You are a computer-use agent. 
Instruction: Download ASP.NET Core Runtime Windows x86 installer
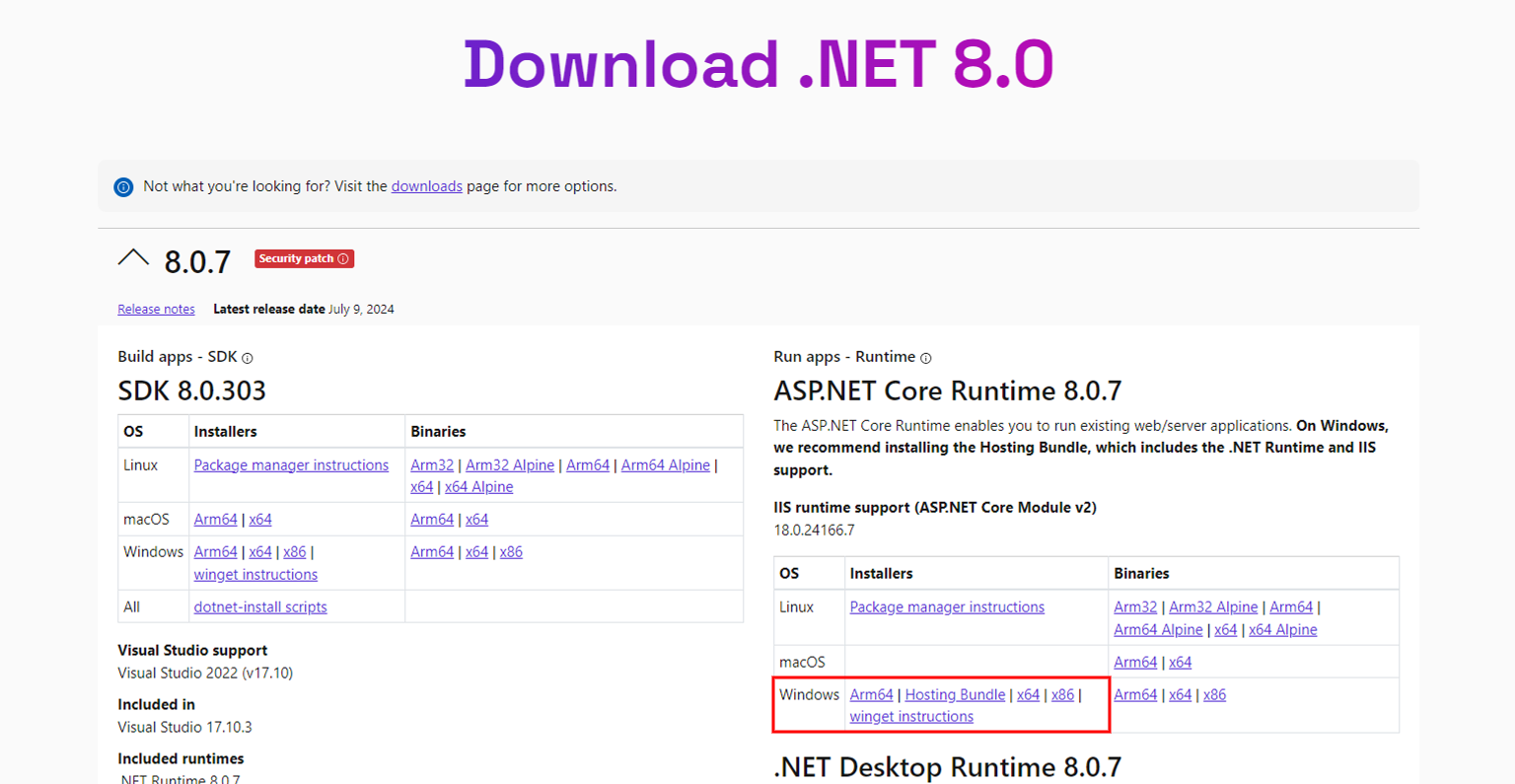[1062, 695]
